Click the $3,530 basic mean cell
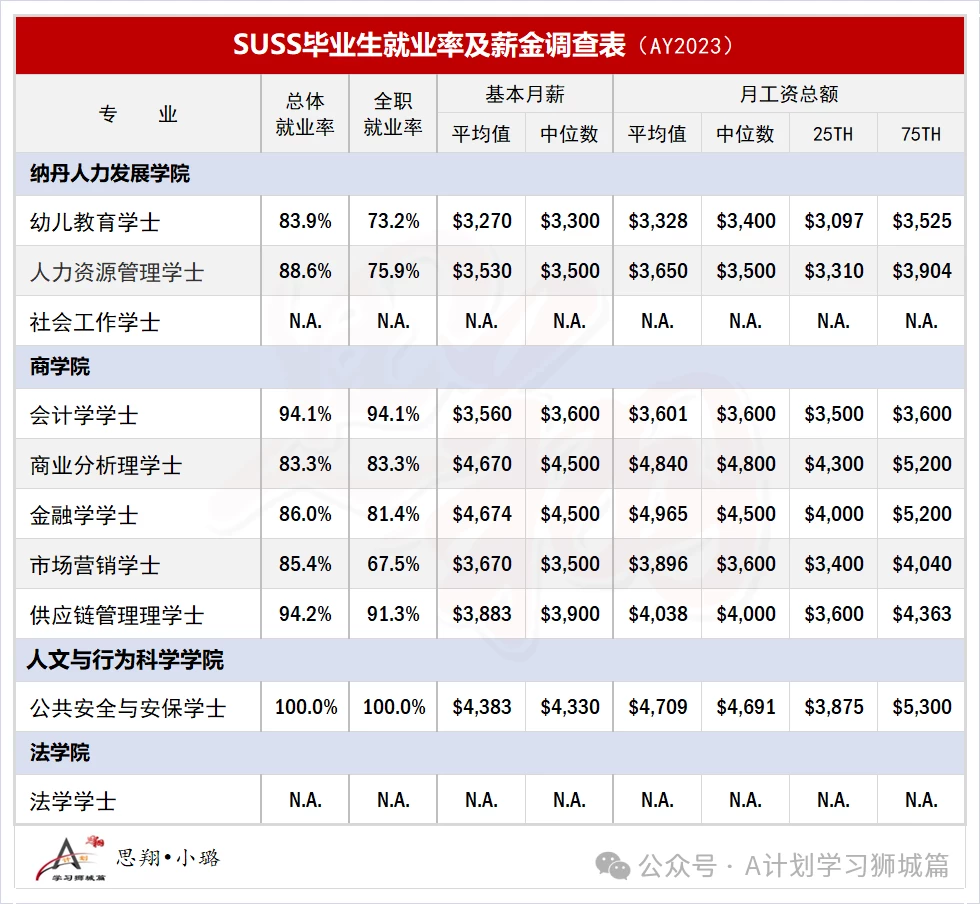The height and width of the screenshot is (904, 980). [481, 271]
